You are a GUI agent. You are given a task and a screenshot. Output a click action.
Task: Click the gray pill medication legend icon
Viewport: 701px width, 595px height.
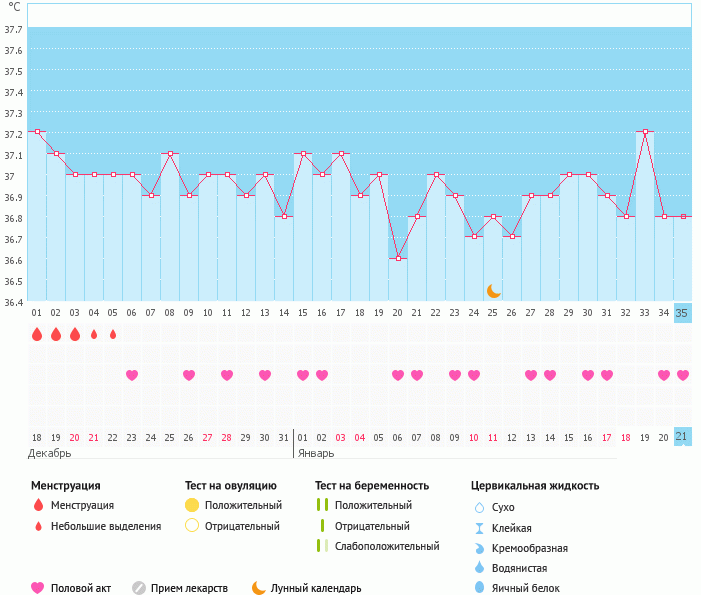point(139,588)
